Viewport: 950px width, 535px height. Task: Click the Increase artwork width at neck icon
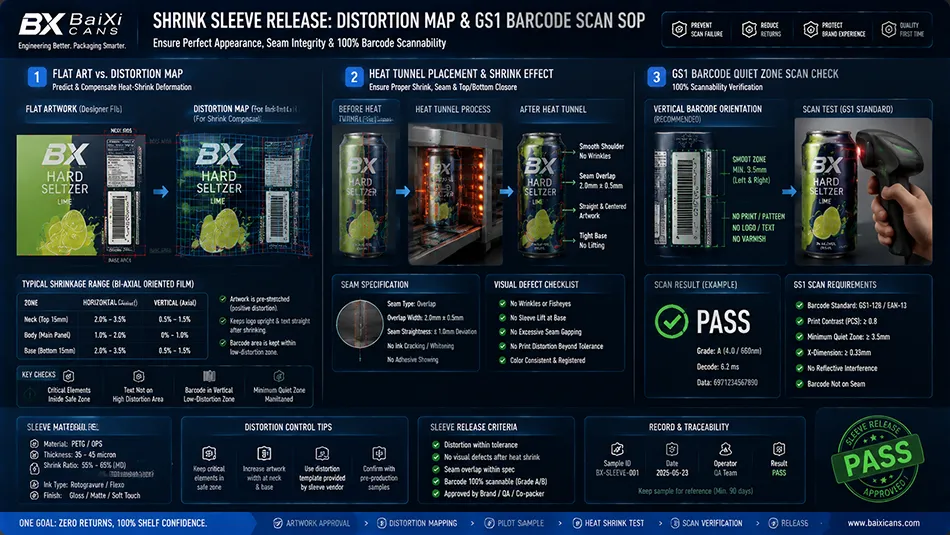pyautogui.click(x=264, y=453)
